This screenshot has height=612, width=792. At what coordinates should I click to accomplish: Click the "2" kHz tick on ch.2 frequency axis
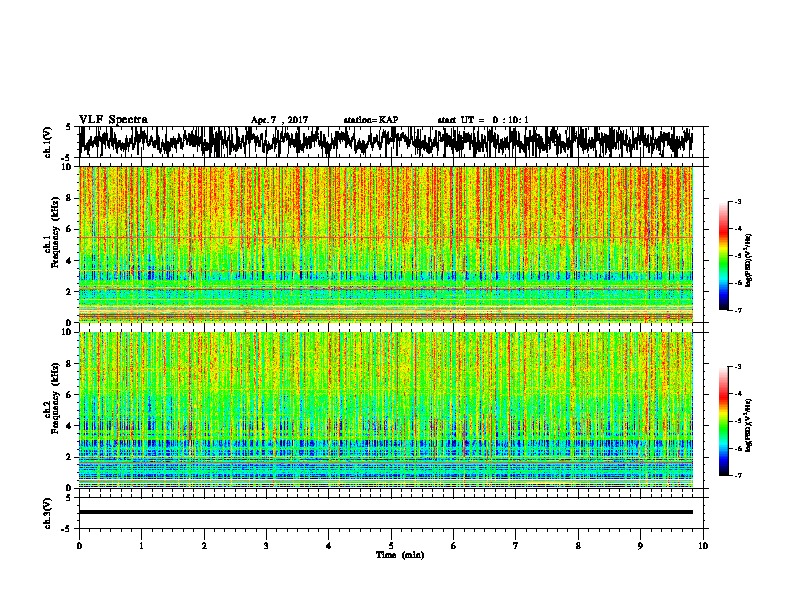pos(70,457)
